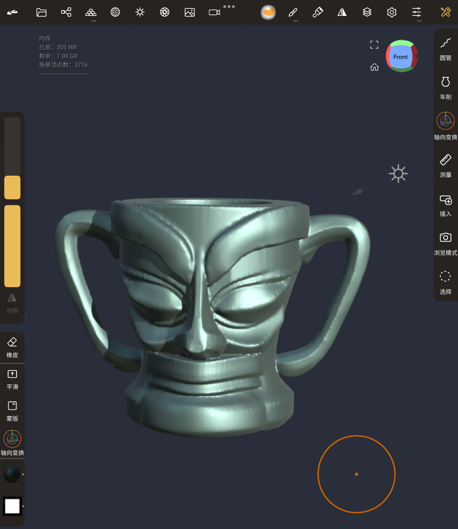Open the Background image menu
Image resolution: width=458 pixels, height=529 pixels.
tap(190, 12)
